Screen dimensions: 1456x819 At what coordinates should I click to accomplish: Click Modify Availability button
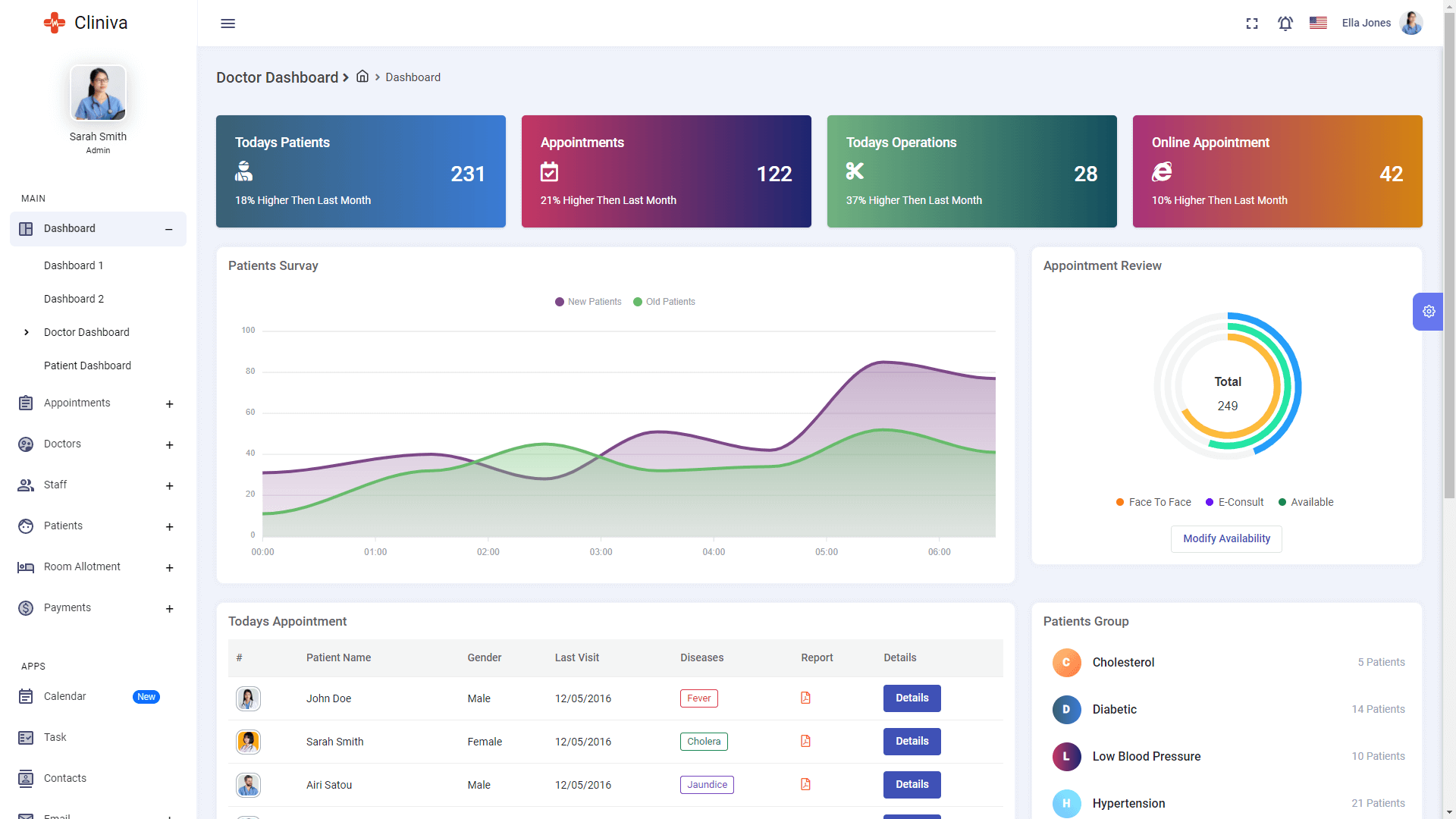1227,538
